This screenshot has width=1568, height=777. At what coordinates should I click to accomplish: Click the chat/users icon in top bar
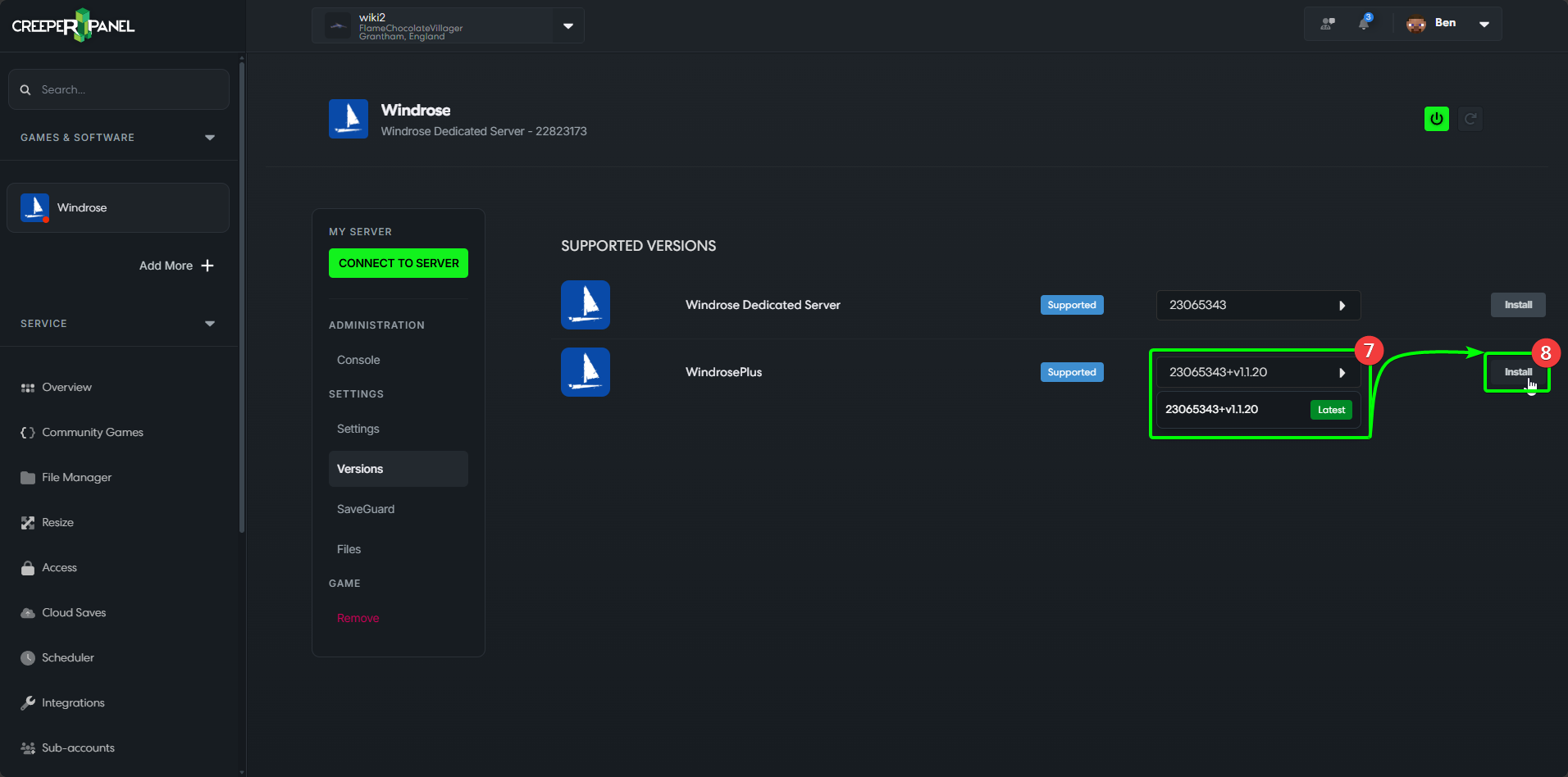1328,24
